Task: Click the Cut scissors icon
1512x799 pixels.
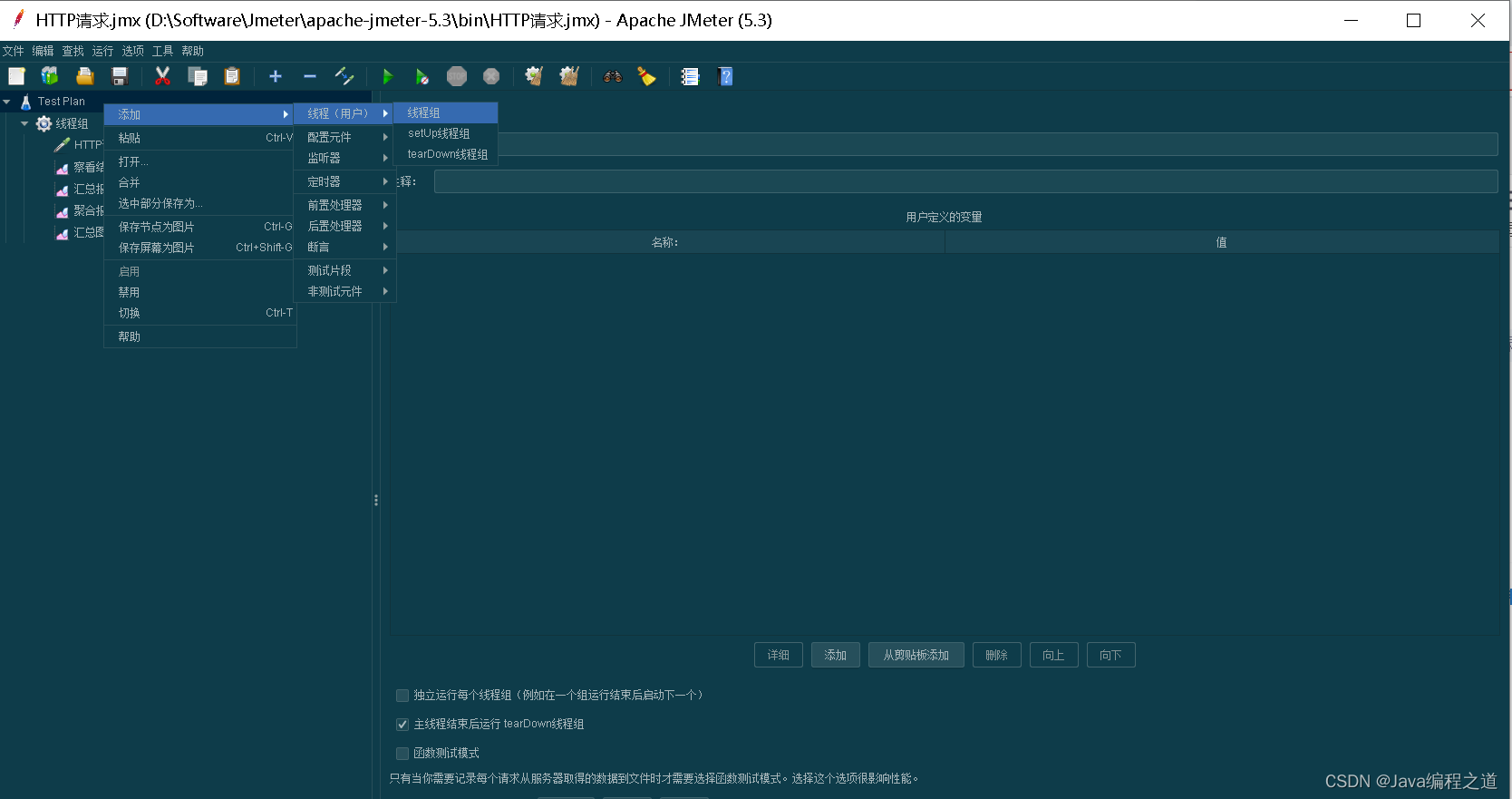Action: (163, 76)
